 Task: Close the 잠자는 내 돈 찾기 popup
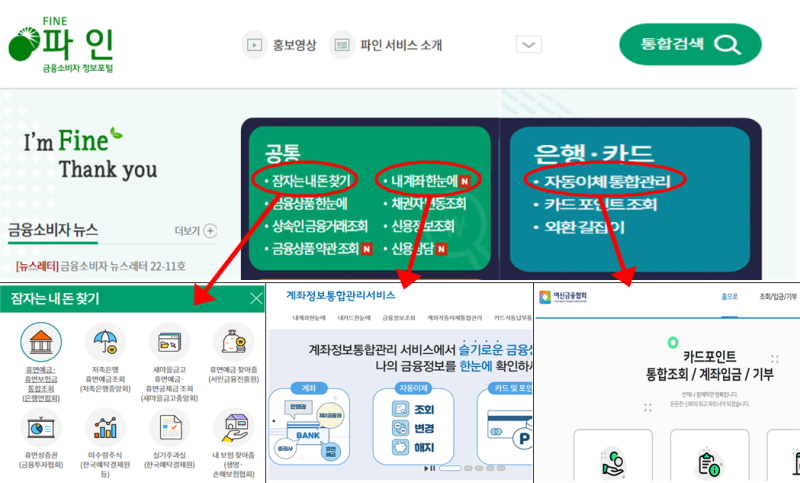pos(256,298)
